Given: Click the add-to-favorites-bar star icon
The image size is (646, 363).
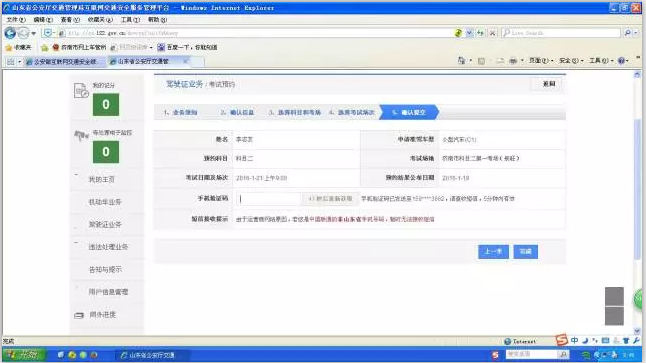Looking at the screenshot, I should coord(44,48).
